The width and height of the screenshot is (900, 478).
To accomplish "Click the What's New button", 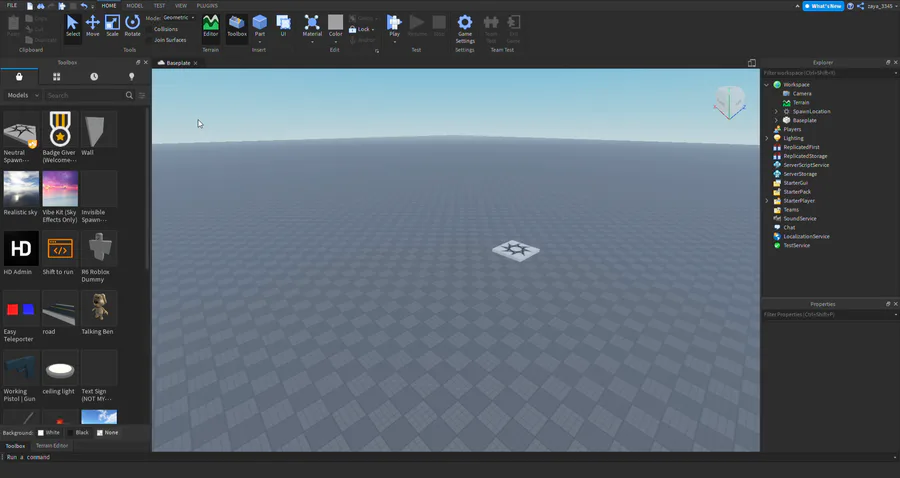I will tap(823, 6).
